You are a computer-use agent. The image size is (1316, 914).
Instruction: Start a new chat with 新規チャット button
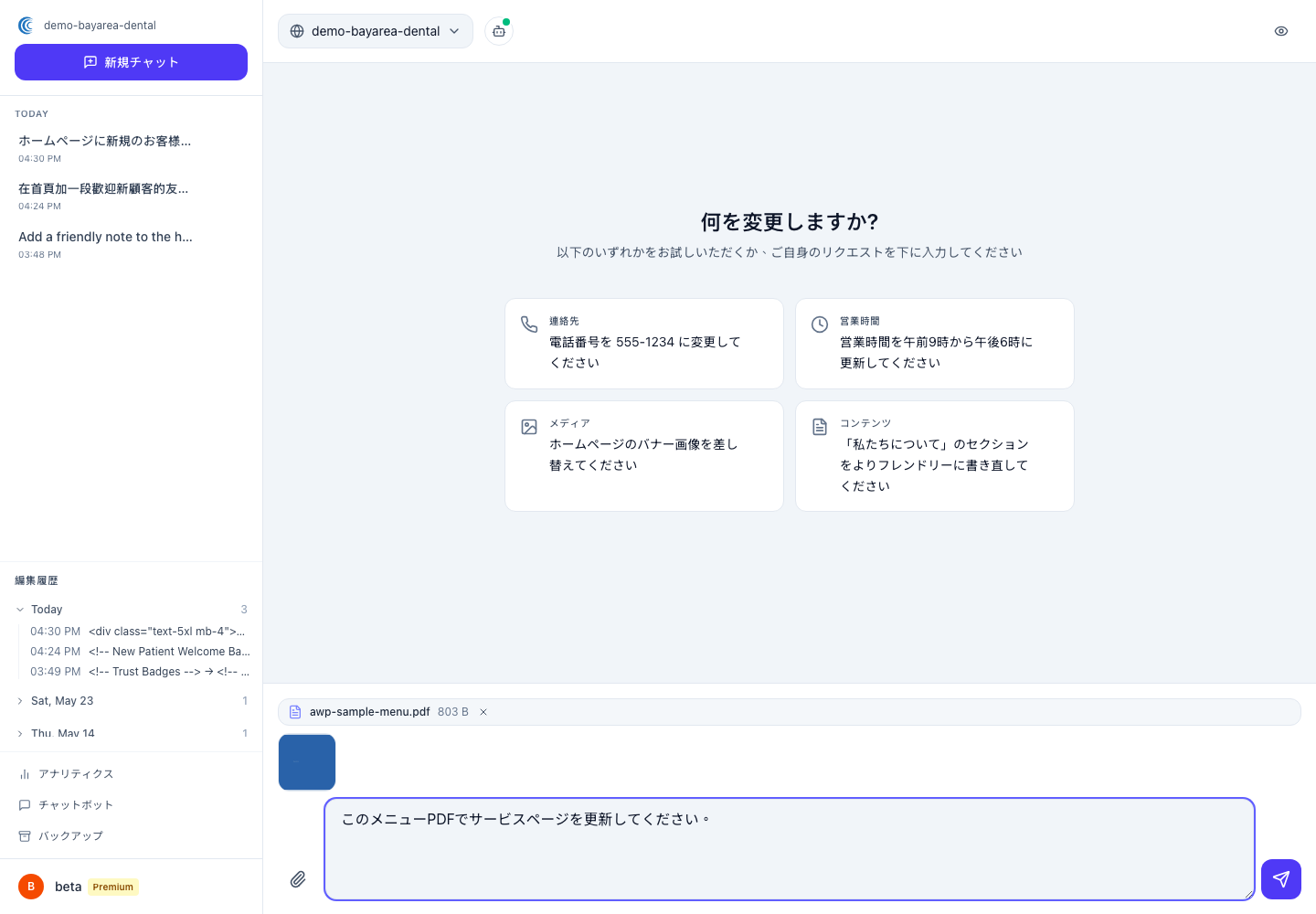[x=131, y=62]
